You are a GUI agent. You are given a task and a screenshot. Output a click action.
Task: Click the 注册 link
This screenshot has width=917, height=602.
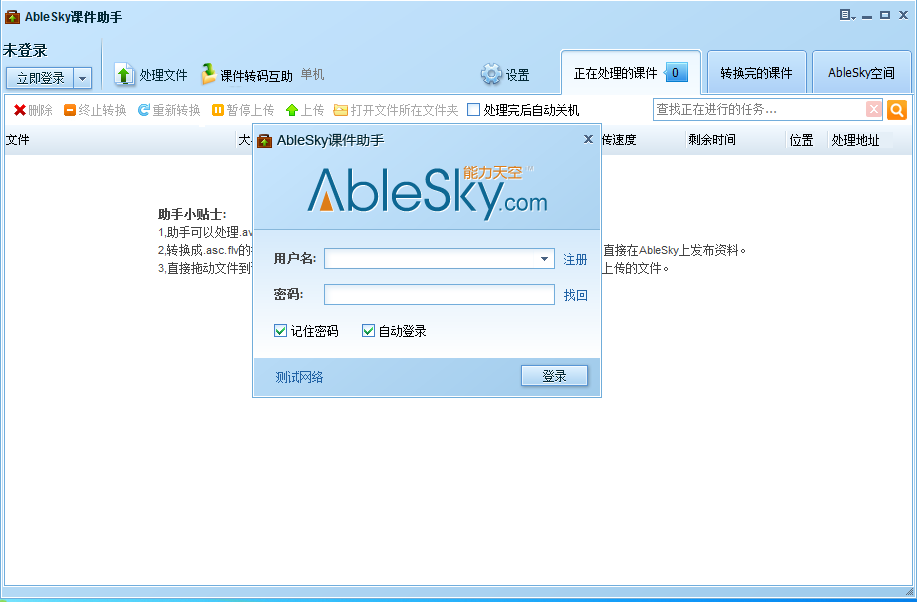pos(575,259)
